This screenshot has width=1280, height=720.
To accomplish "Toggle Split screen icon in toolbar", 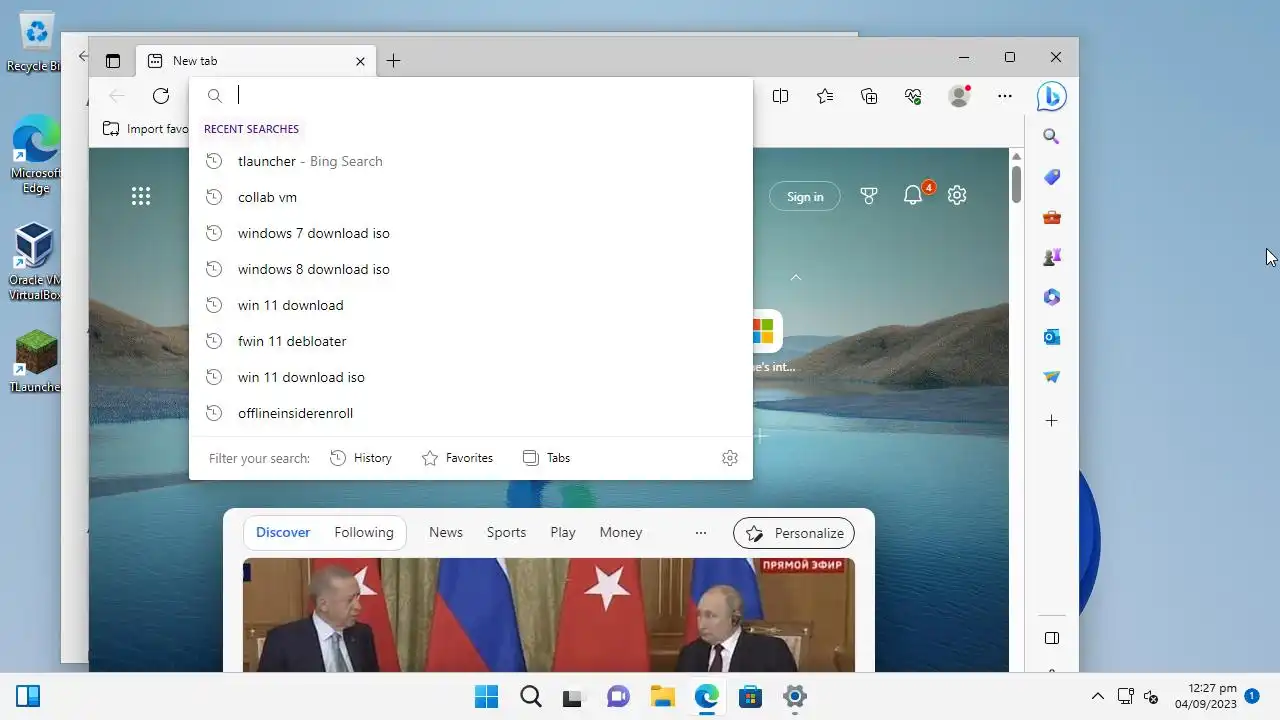I will 781,96.
